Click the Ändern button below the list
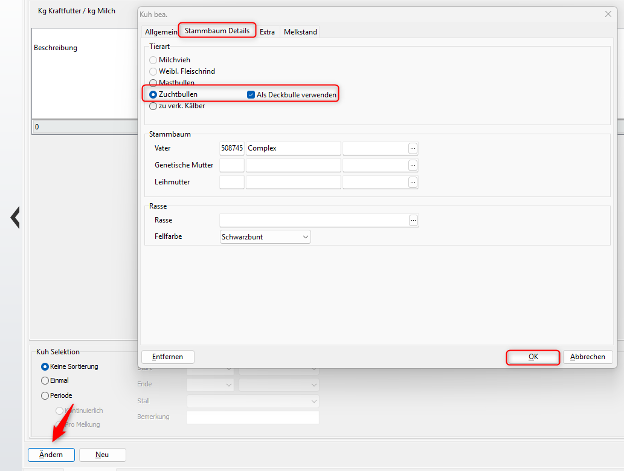 (51, 454)
